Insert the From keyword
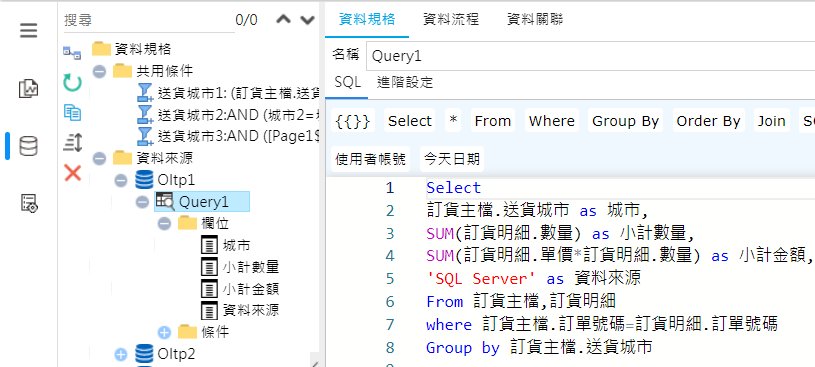 (493, 121)
